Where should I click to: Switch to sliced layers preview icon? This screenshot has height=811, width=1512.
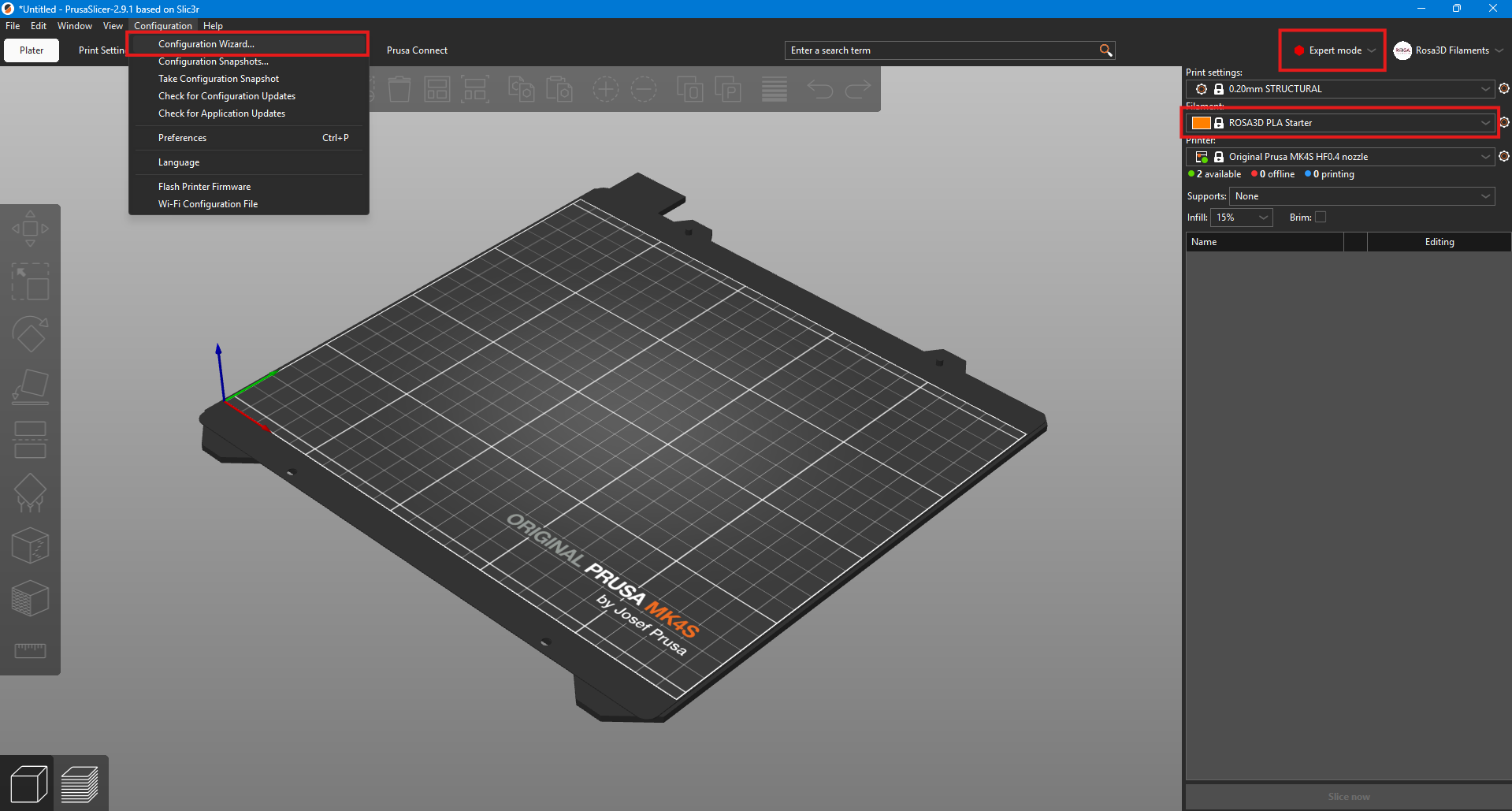80,783
